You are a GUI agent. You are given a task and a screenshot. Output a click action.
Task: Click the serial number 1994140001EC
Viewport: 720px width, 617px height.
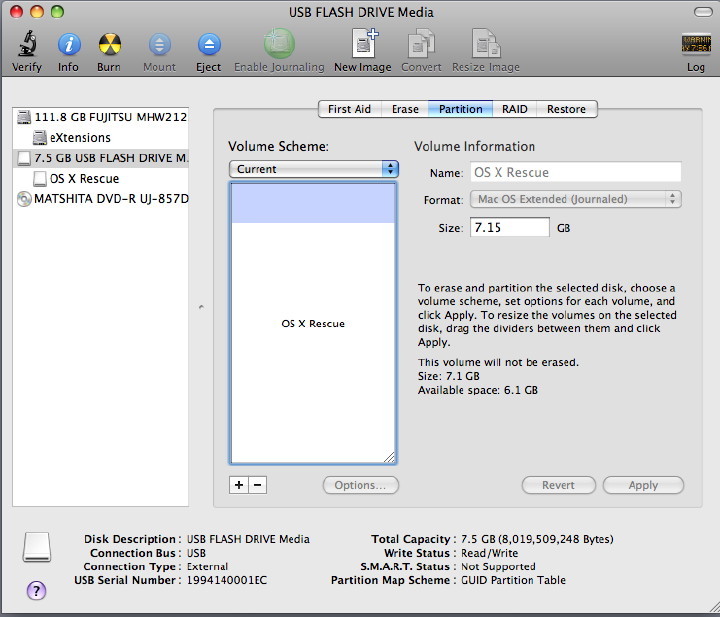tap(227, 580)
